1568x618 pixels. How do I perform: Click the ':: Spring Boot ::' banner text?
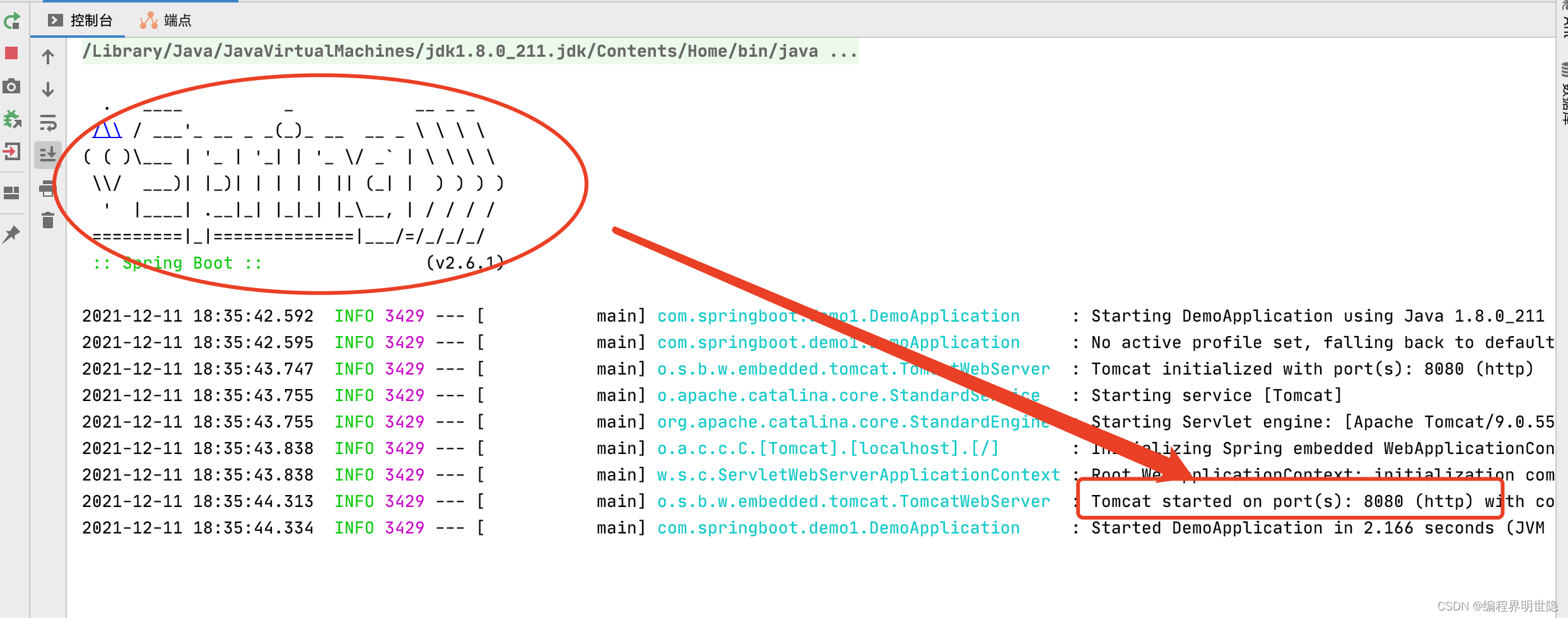coord(177,263)
